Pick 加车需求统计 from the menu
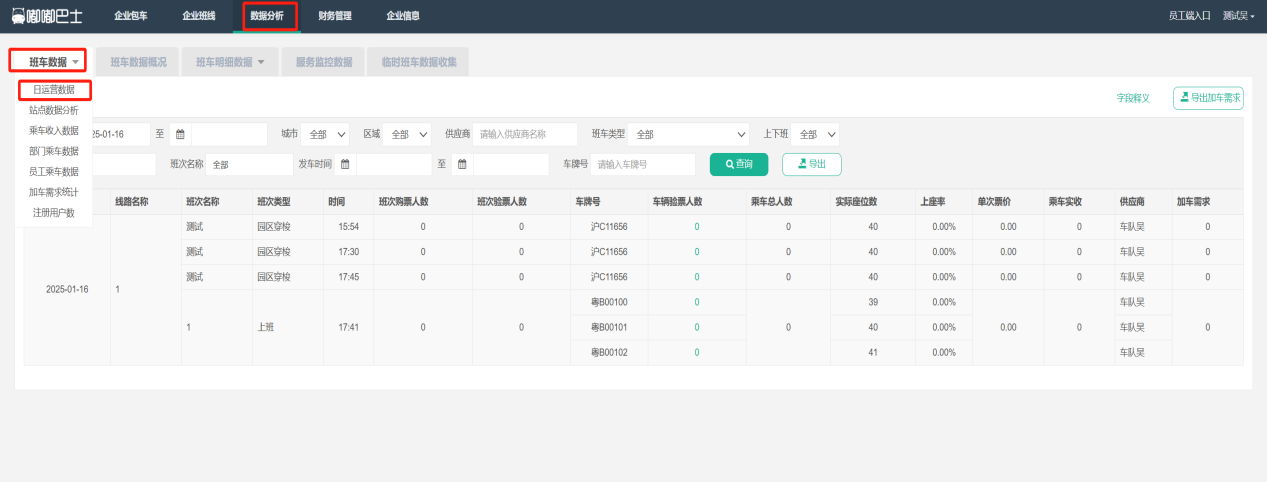1267x482 pixels. tap(54, 192)
